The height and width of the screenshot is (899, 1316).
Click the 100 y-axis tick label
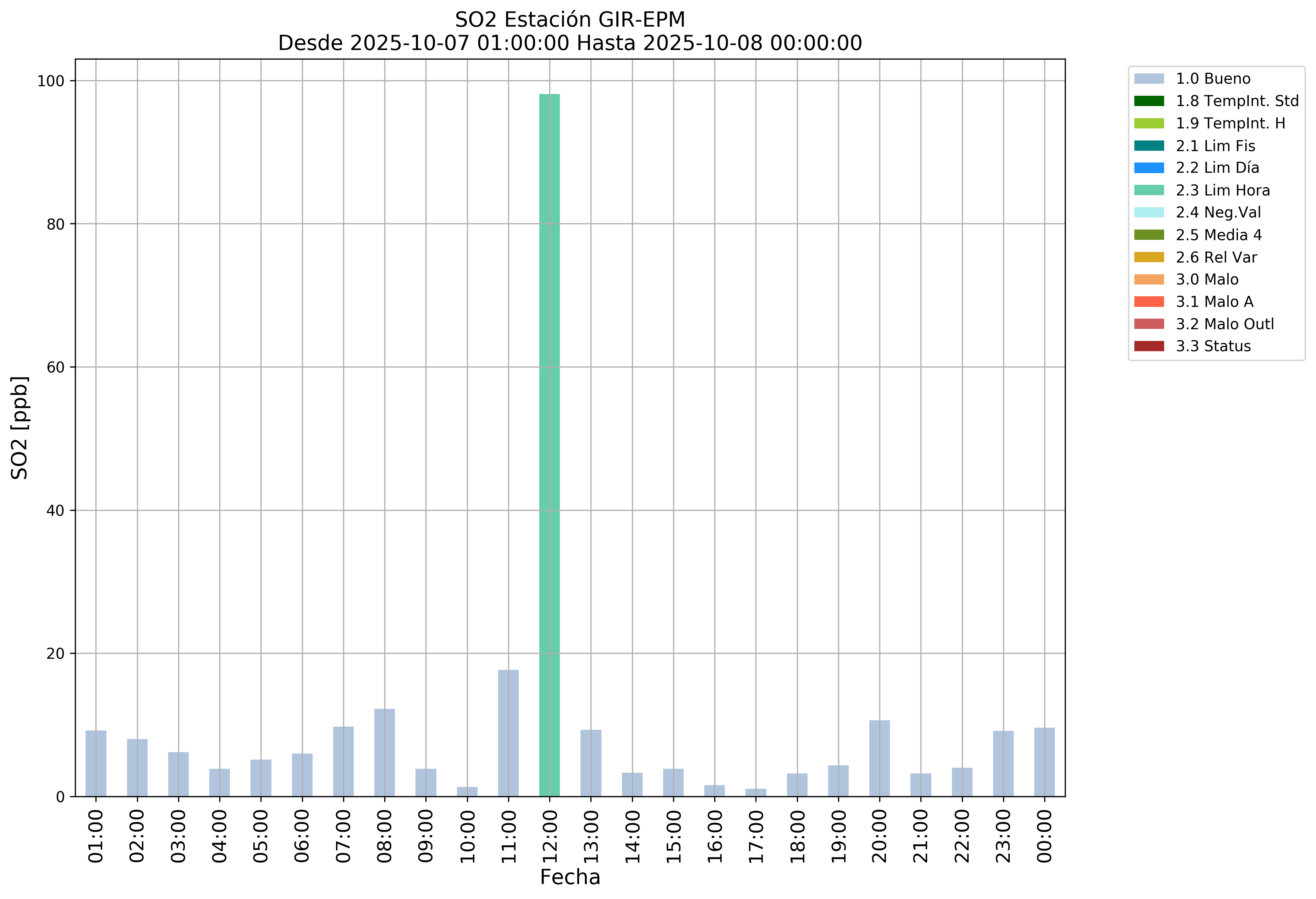(51, 81)
